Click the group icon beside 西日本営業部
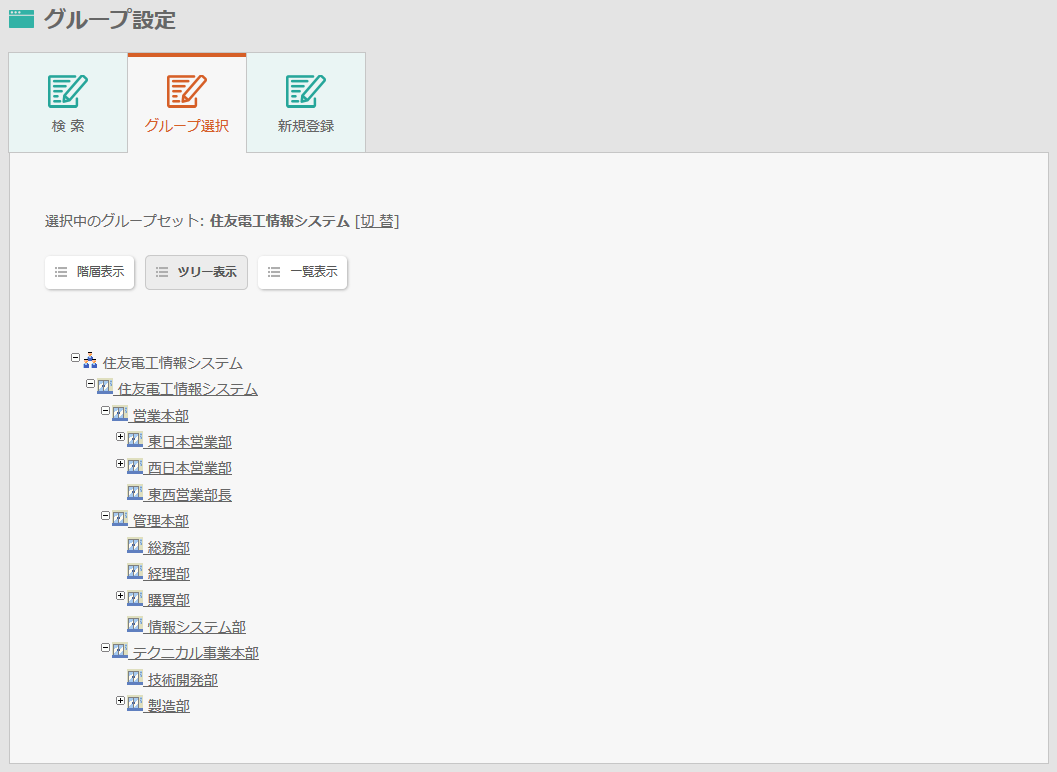This screenshot has width=1057, height=772. [135, 466]
